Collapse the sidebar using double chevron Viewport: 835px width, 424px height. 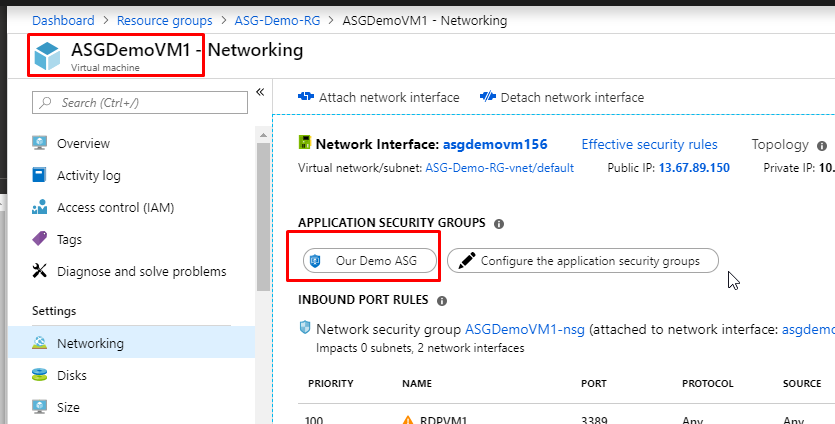tap(260, 92)
